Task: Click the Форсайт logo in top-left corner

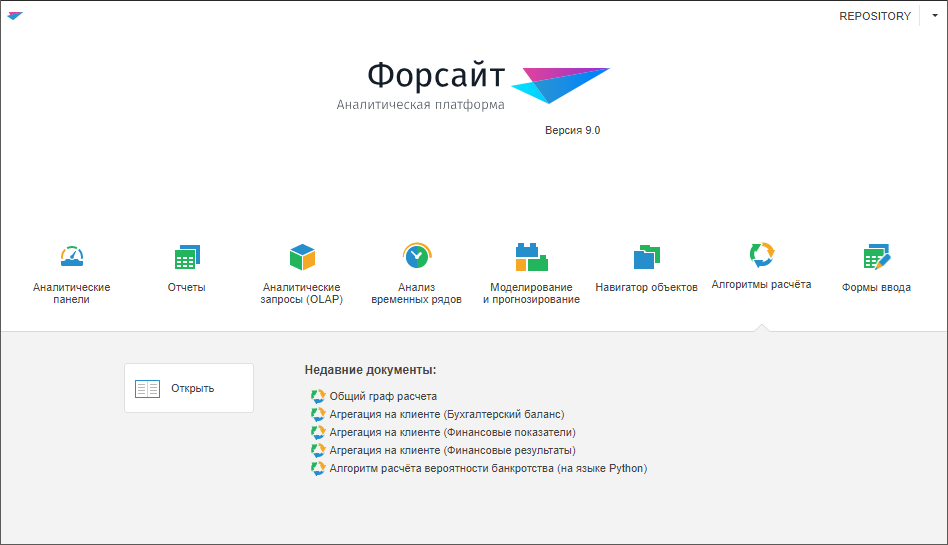Action: [x=15, y=16]
